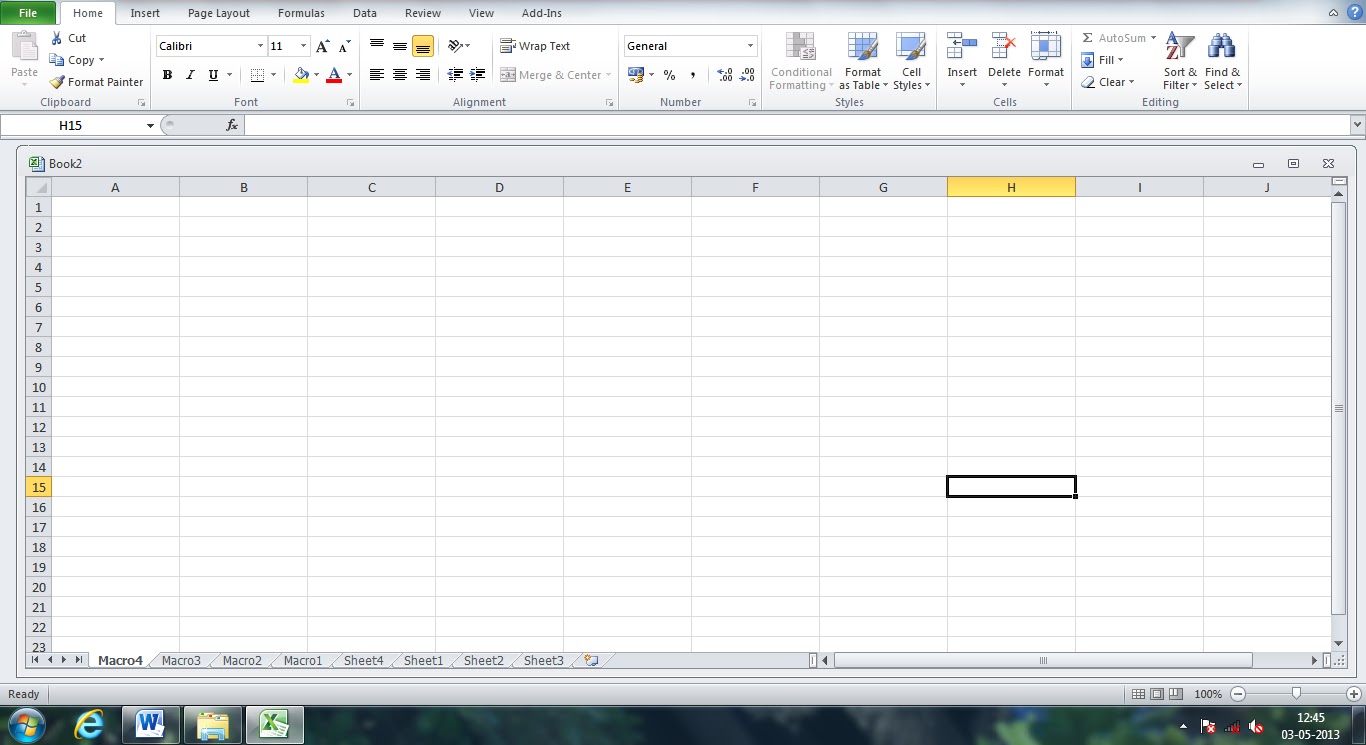Click the Decrease Indent icon
The height and width of the screenshot is (745, 1366).
click(x=455, y=75)
